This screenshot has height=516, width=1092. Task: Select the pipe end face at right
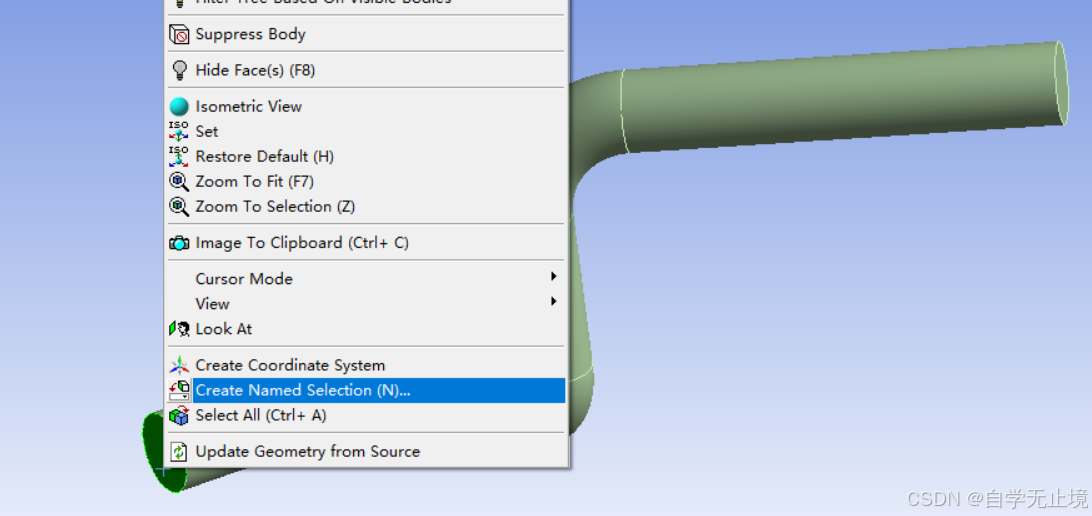click(1062, 84)
